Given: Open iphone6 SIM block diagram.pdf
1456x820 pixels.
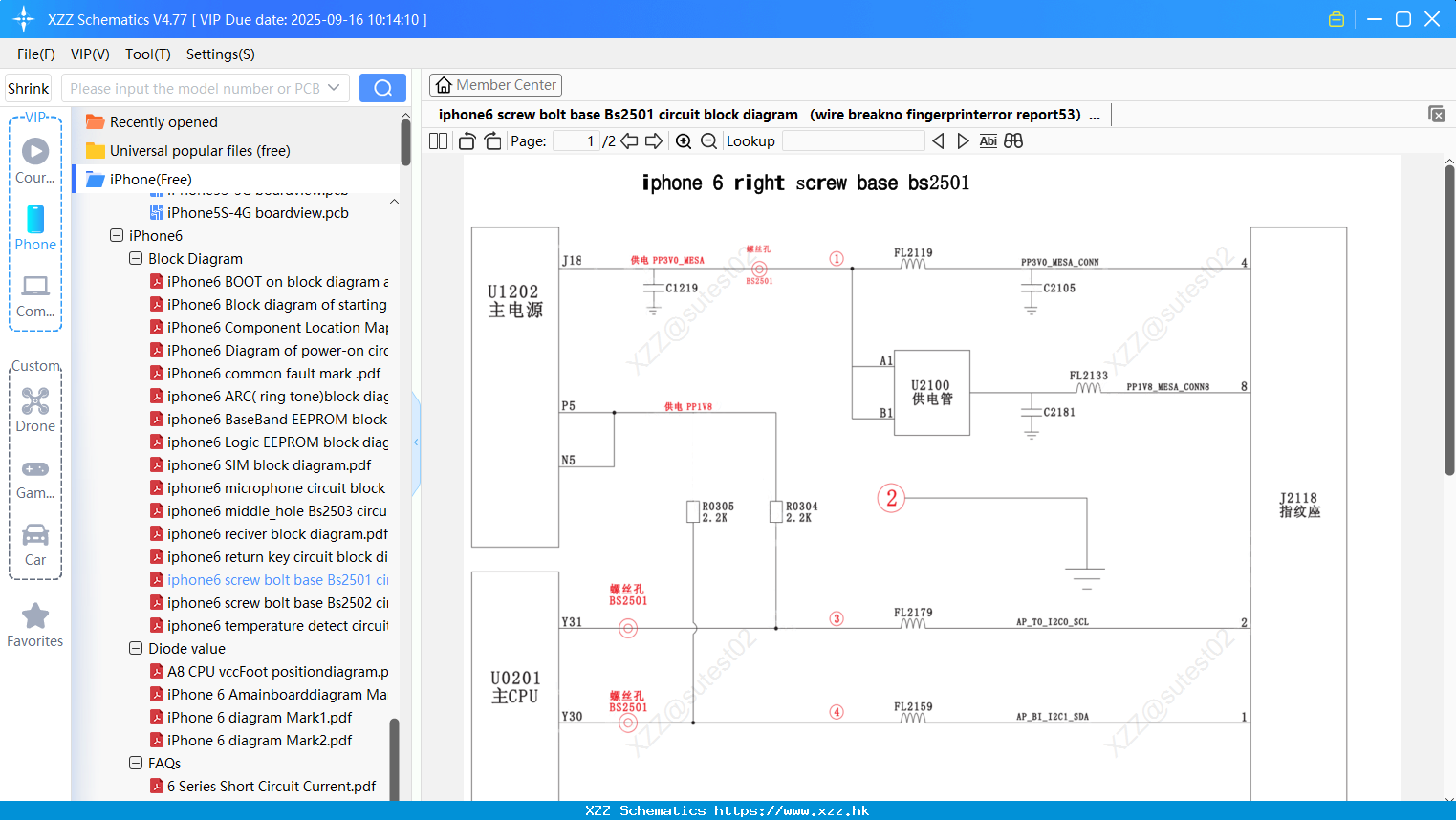Looking at the screenshot, I should (x=260, y=464).
